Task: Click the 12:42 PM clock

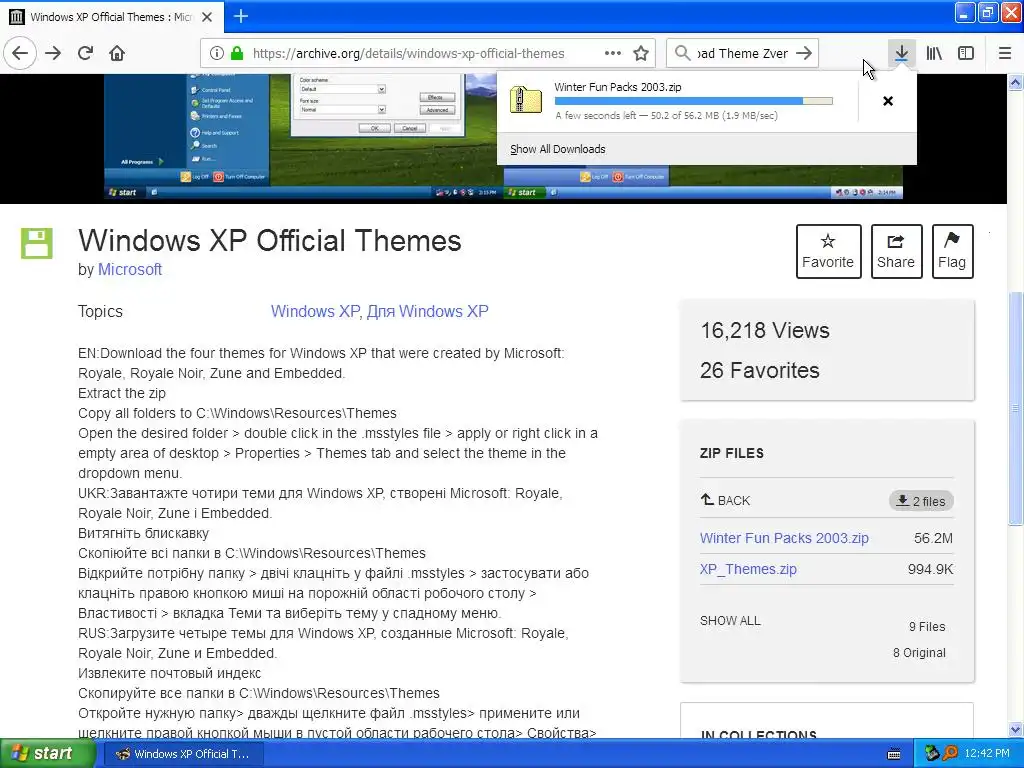Action: tap(987, 753)
